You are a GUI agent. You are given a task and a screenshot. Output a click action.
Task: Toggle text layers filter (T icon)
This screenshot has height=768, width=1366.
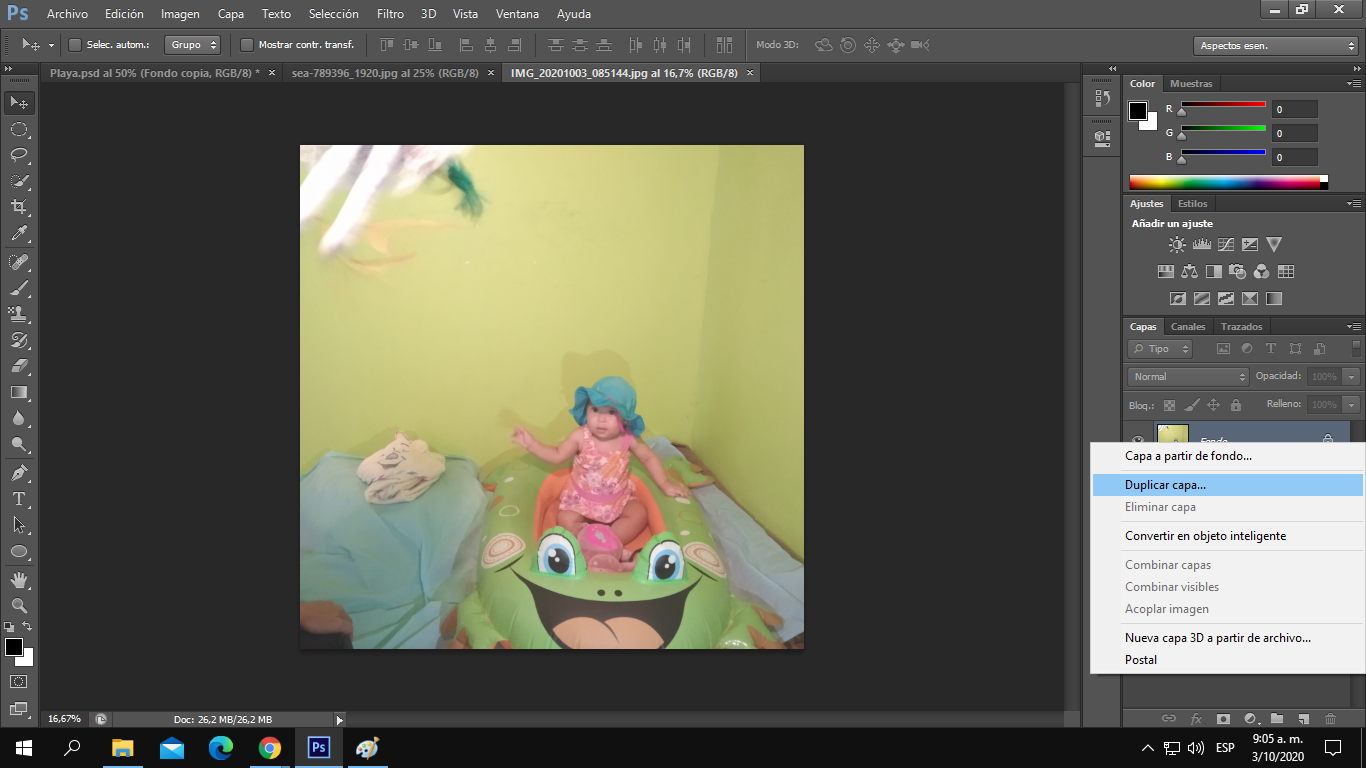click(1270, 349)
